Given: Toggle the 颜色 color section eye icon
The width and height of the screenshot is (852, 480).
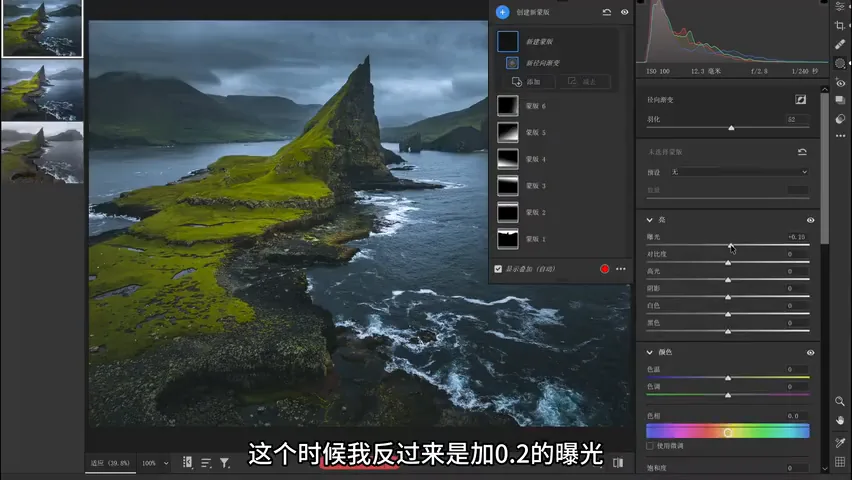Looking at the screenshot, I should pos(810,353).
